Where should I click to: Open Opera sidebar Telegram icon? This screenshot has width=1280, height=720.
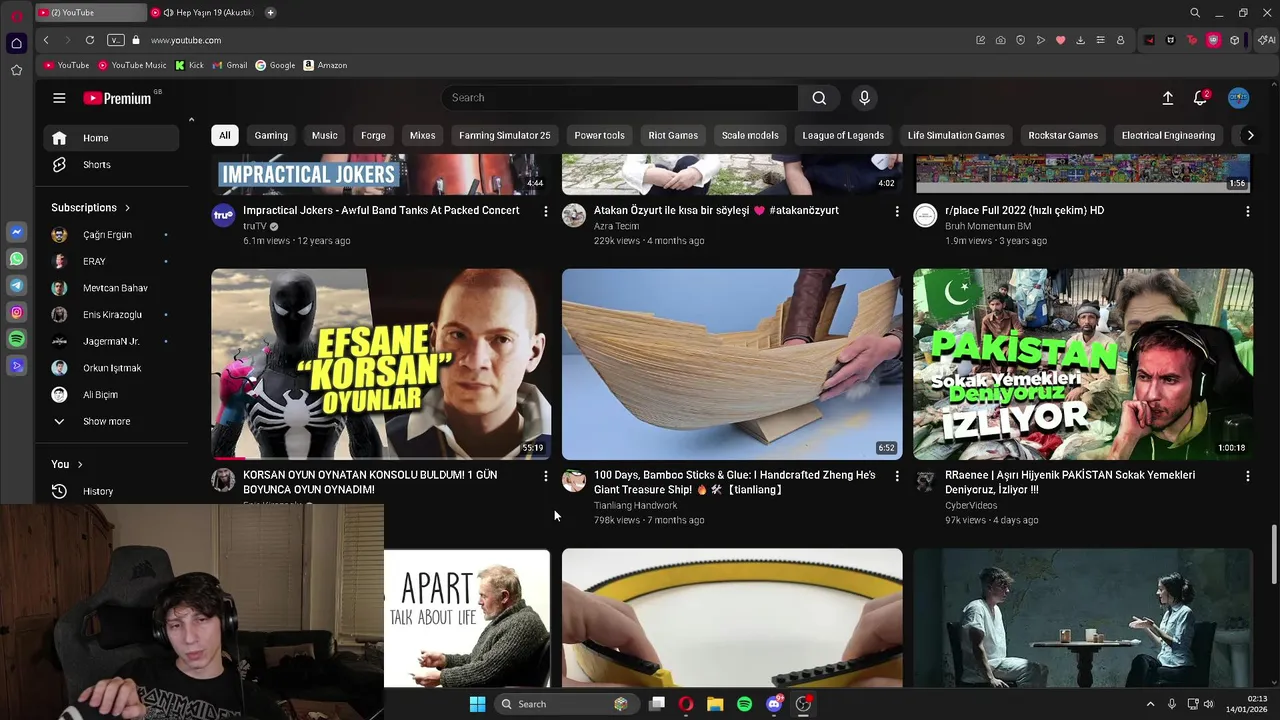[16, 286]
